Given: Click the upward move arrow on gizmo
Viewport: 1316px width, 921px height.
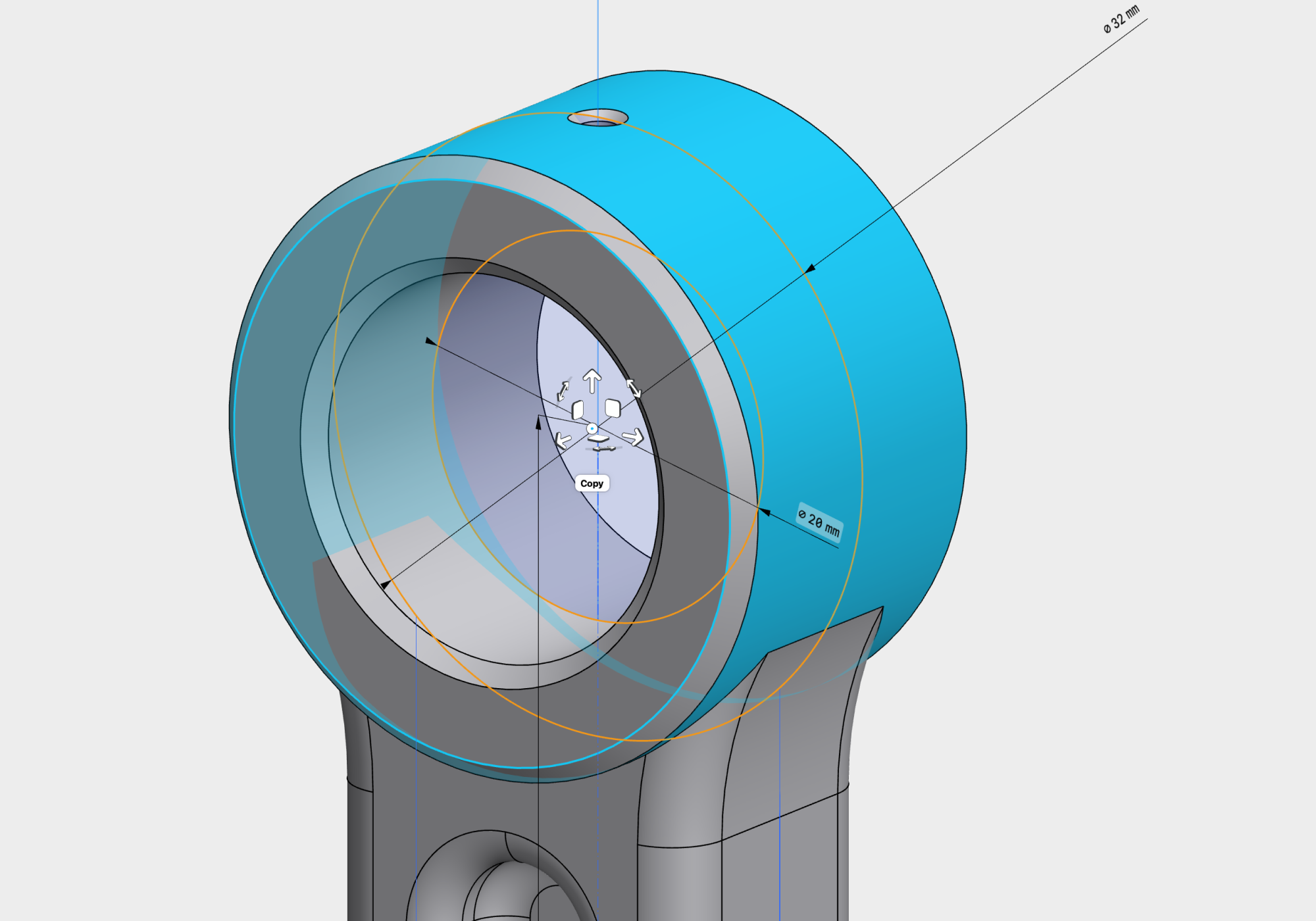Looking at the screenshot, I should (592, 380).
